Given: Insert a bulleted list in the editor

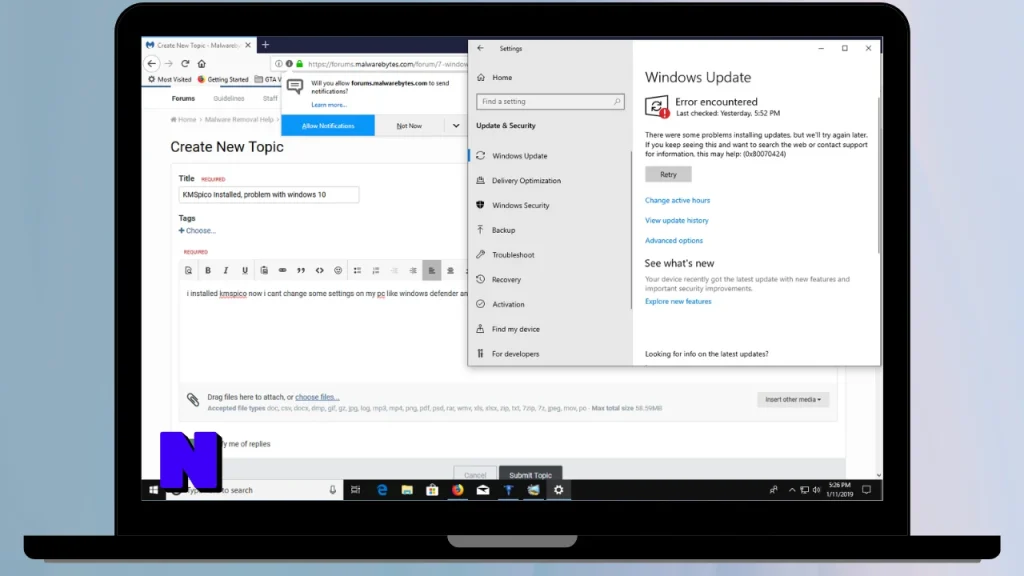Looking at the screenshot, I should (x=357, y=270).
